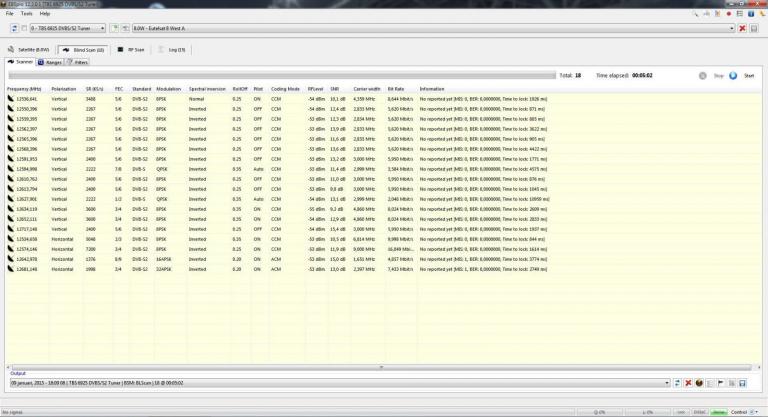Click the blue Start scan button

pyautogui.click(x=733, y=75)
